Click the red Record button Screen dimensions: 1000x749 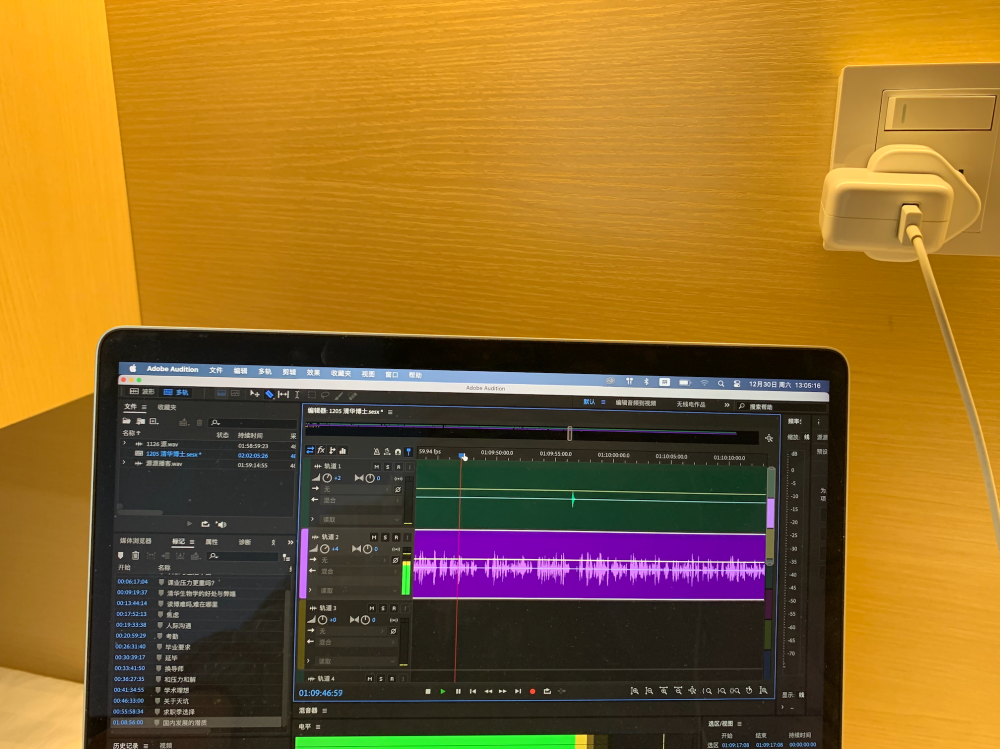coord(533,691)
